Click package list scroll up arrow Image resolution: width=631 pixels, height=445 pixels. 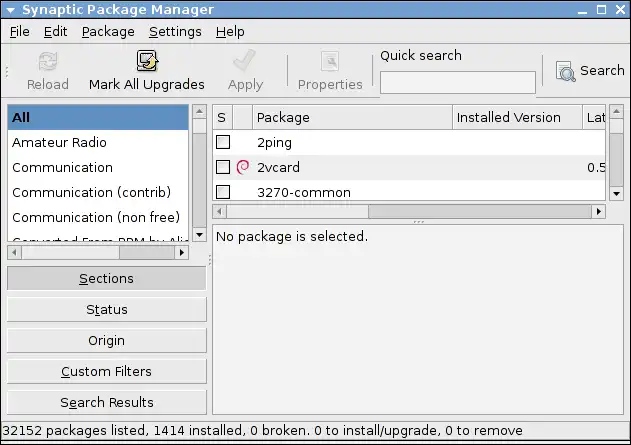(x=617, y=112)
